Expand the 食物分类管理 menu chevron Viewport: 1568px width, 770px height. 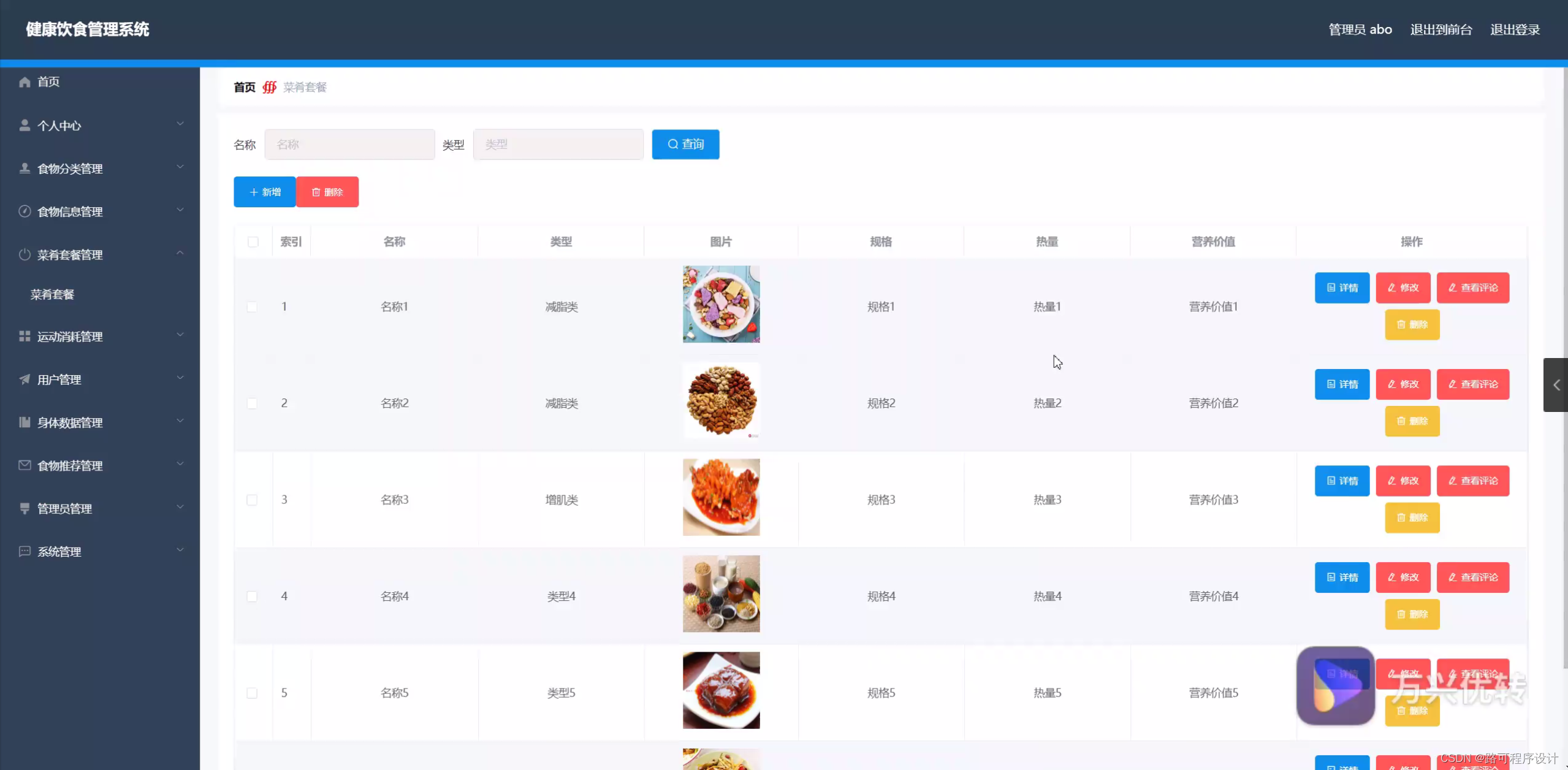180,167
